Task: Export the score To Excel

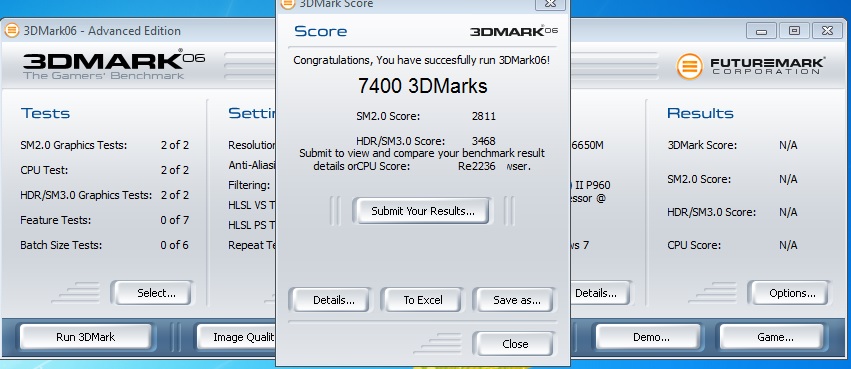Action: (423, 300)
